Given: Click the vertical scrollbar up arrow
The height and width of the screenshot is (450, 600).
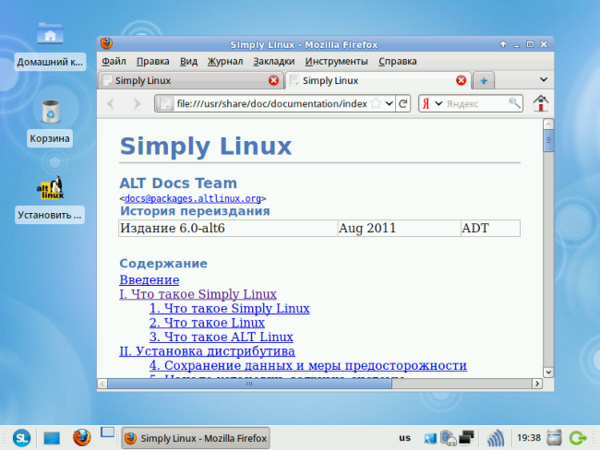Looking at the screenshot, I should coord(548,124).
